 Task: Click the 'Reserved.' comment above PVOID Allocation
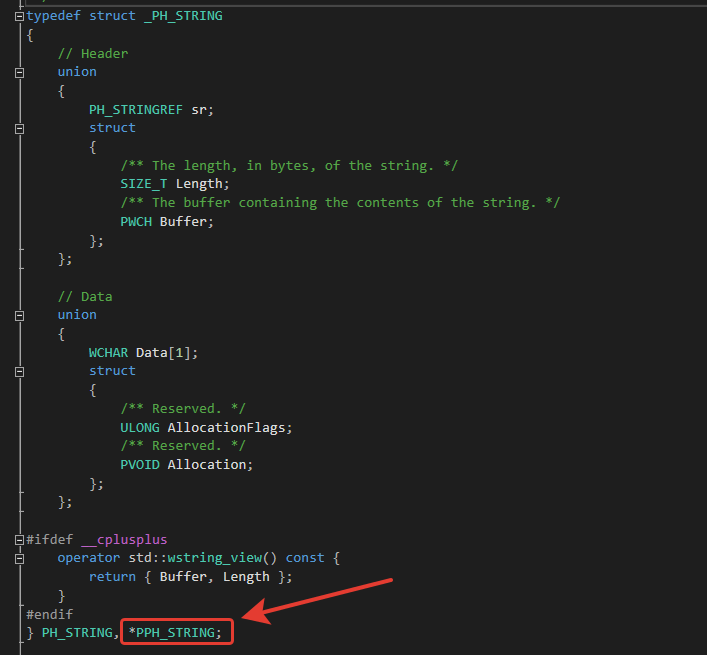(183, 446)
